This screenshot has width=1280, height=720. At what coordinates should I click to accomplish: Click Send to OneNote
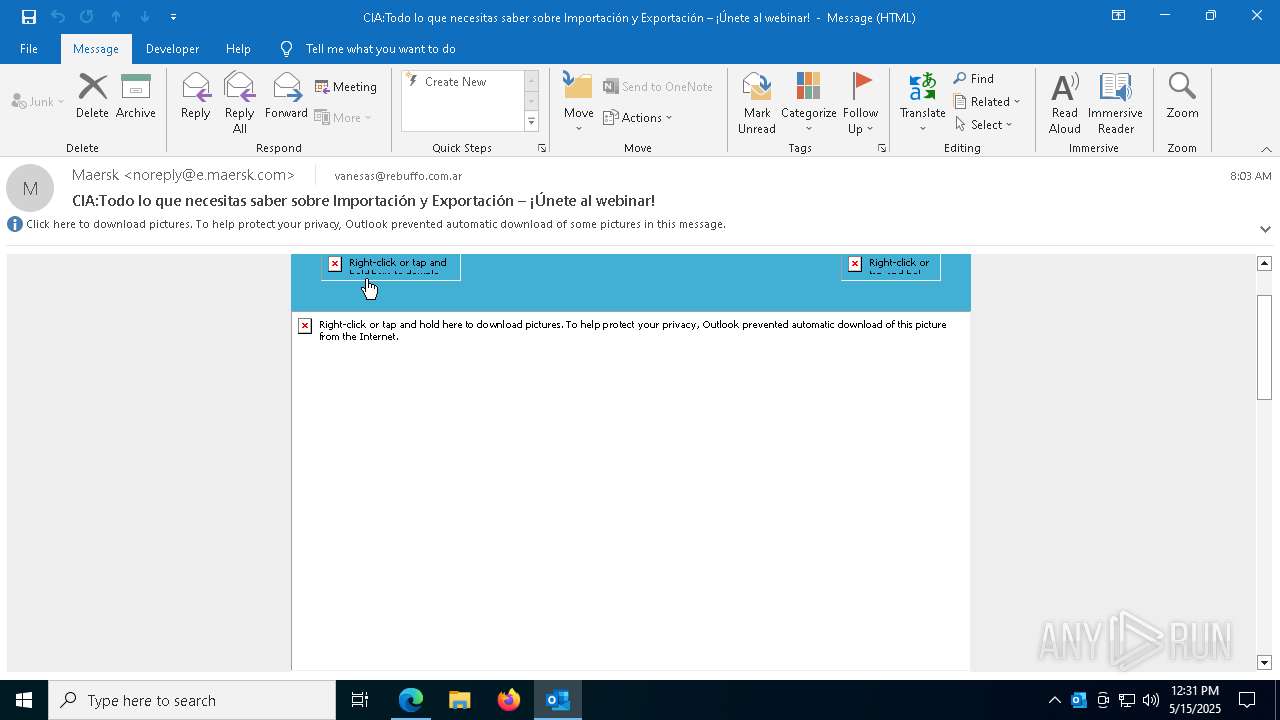(658, 87)
